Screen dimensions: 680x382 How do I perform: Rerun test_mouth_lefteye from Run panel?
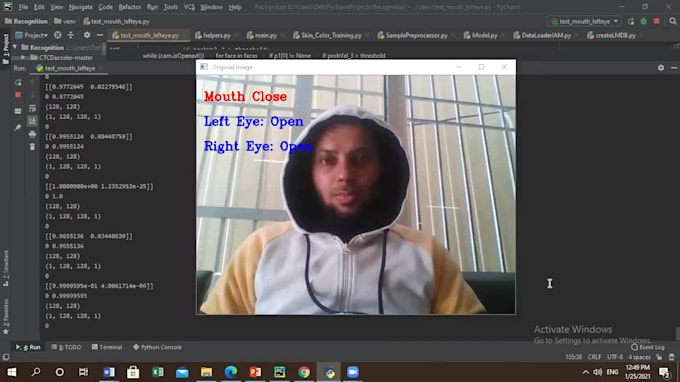click(18, 82)
